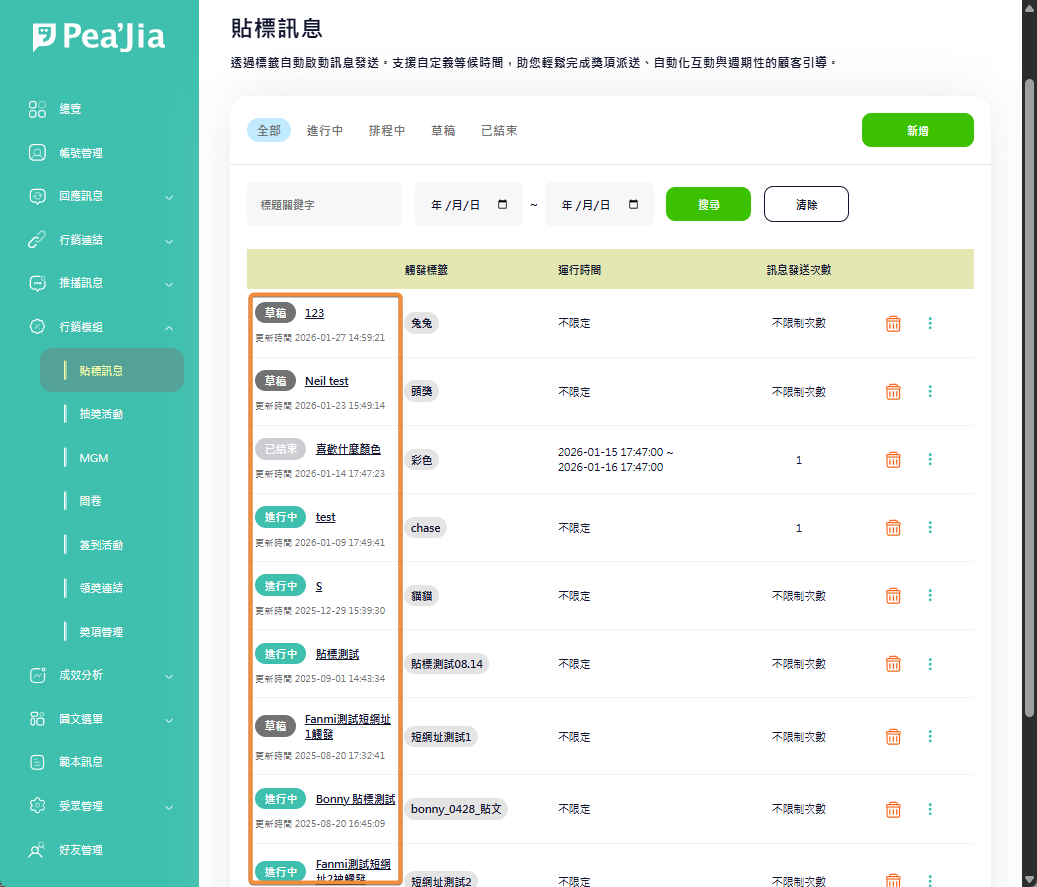Expand the 回應訊息 sidebar menu
1037x887 pixels.
click(168, 197)
